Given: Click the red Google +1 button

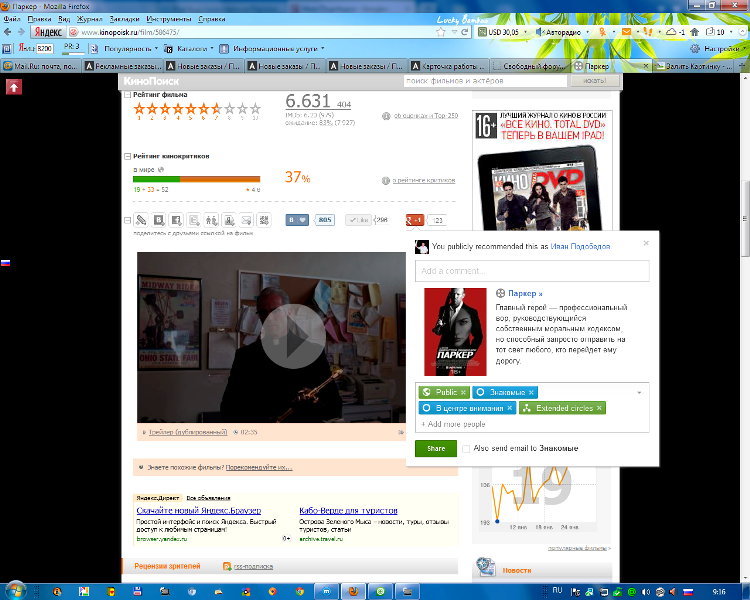Looking at the screenshot, I should pos(415,220).
